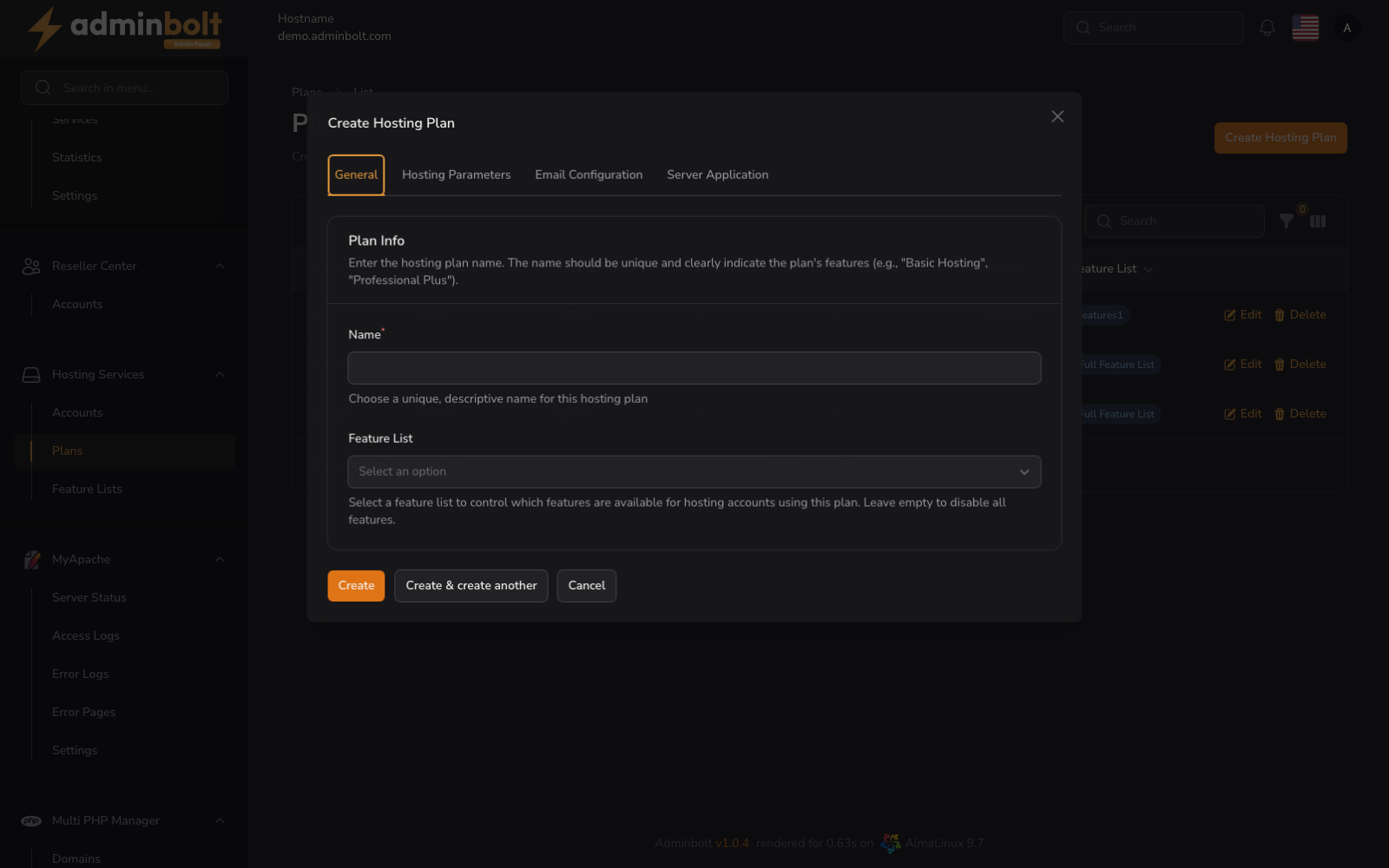Open Domains under Multi PHP Manager

tap(76, 858)
